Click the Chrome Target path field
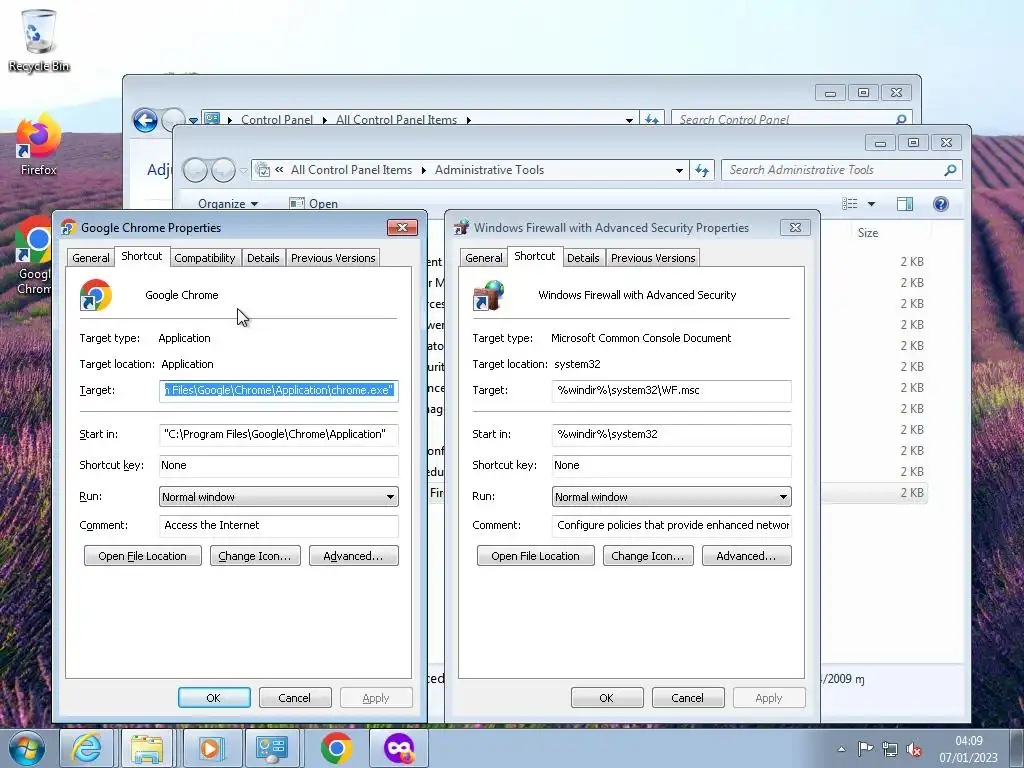This screenshot has width=1024, height=768. 279,391
